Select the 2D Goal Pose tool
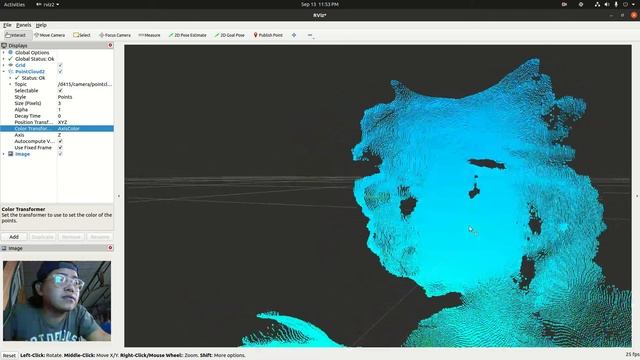The height and width of the screenshot is (360, 640). 230,35
